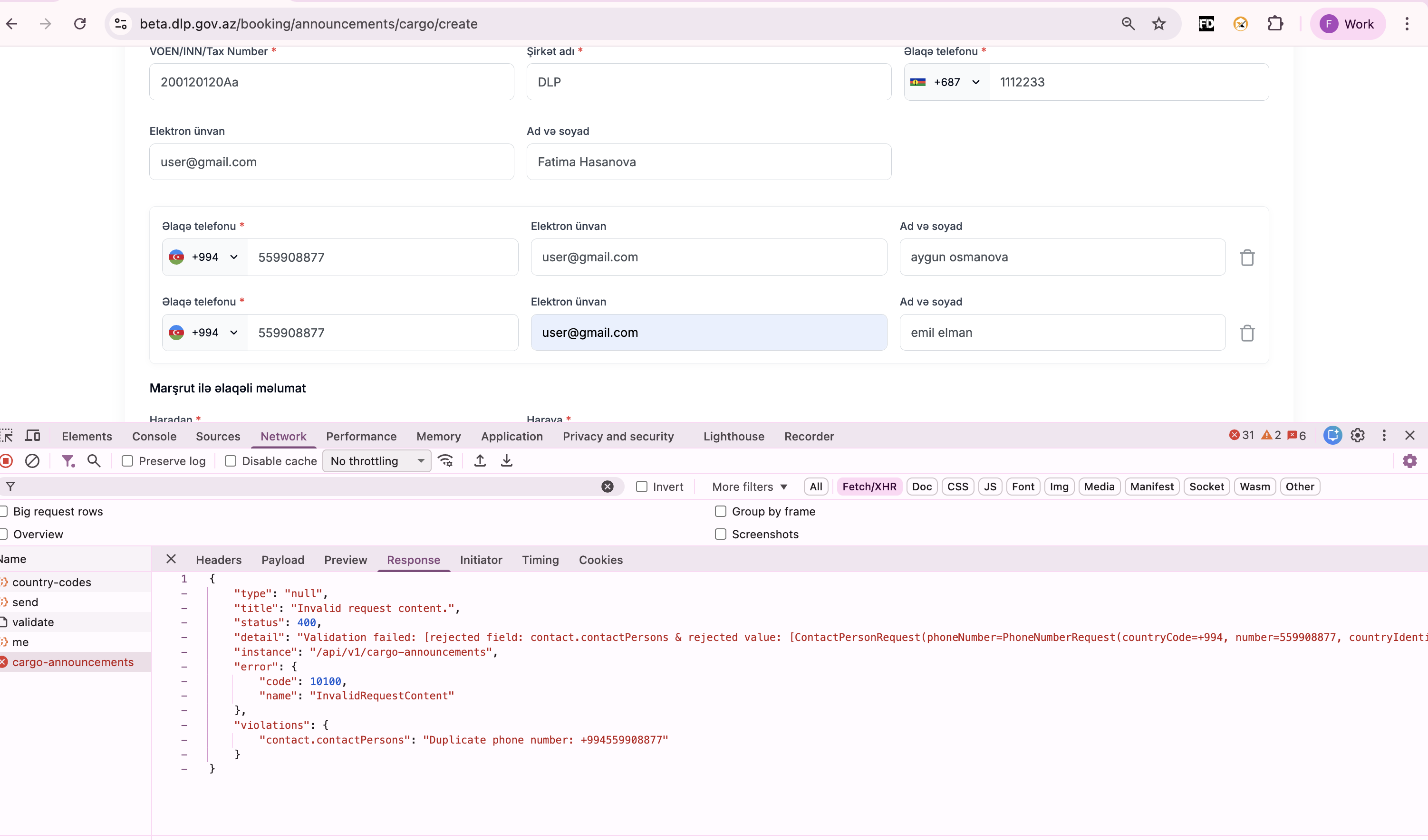
Task: Click the browser forward arrow
Action: click(46, 24)
